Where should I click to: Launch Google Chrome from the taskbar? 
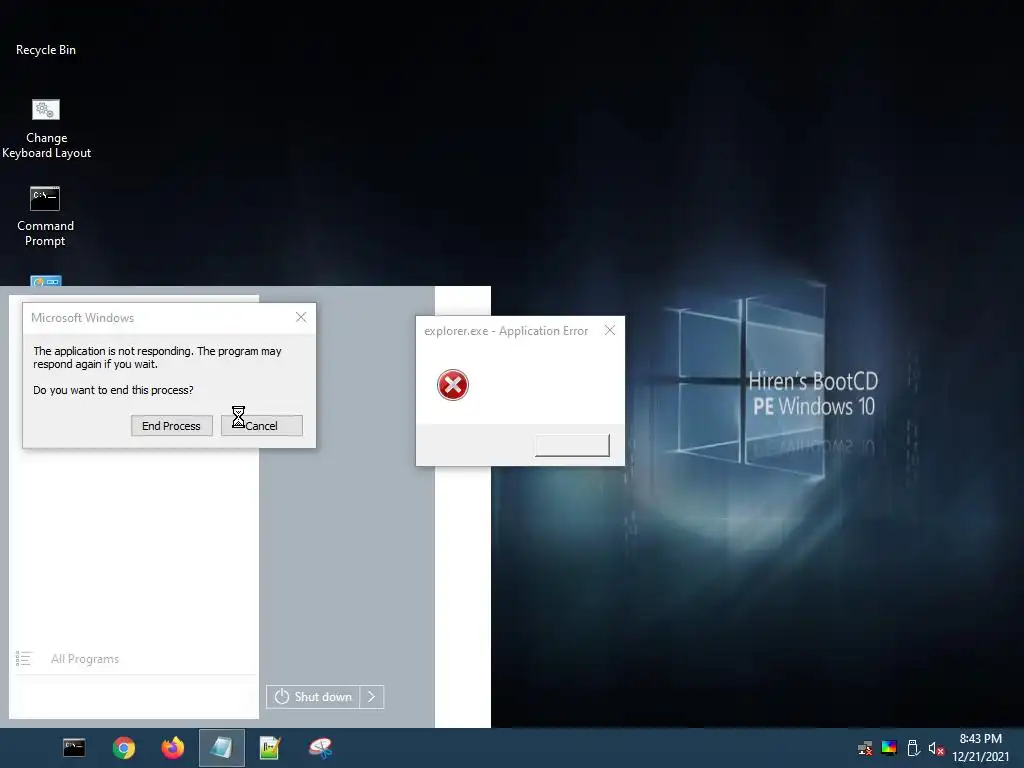pyautogui.click(x=123, y=748)
